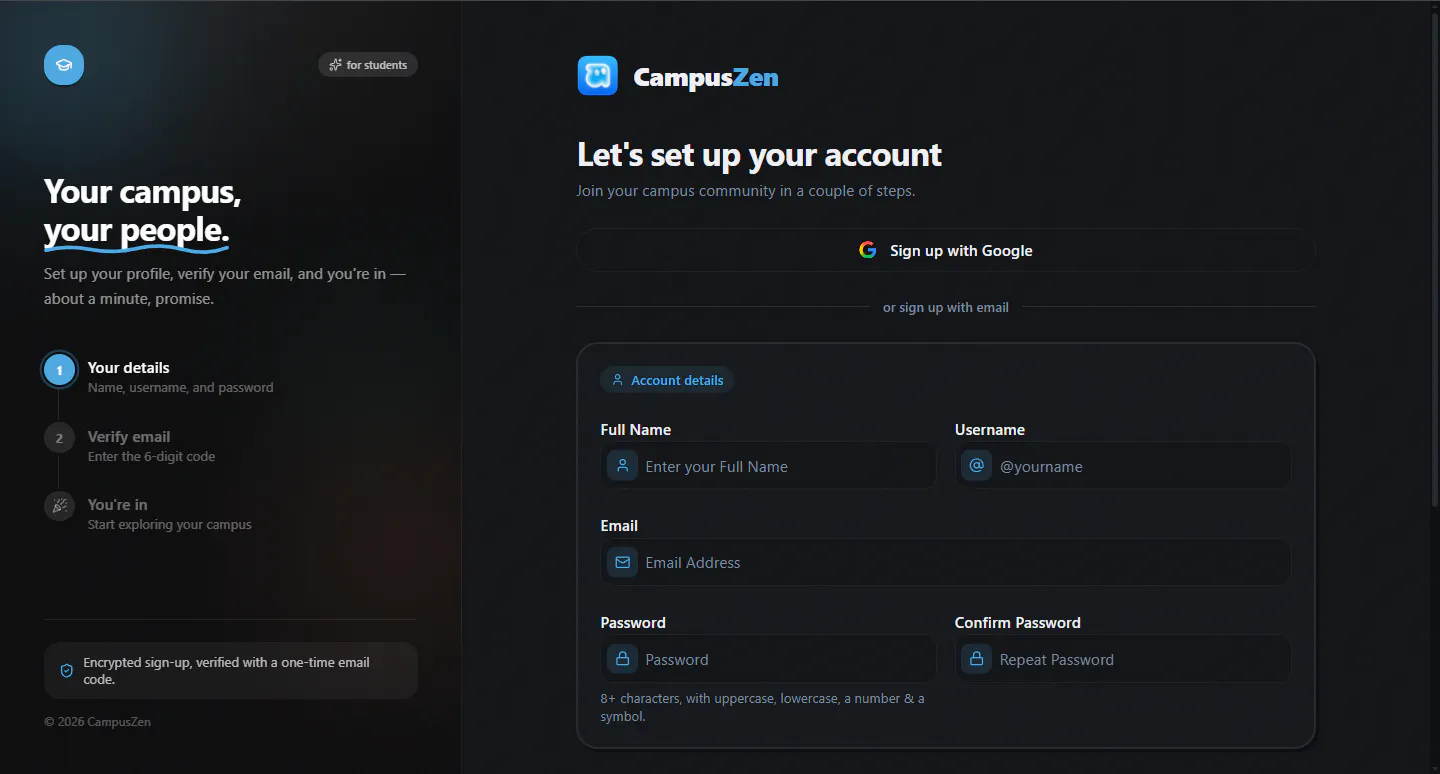Click the party popper icon for You're in
Image resolution: width=1440 pixels, height=774 pixels.
point(59,506)
